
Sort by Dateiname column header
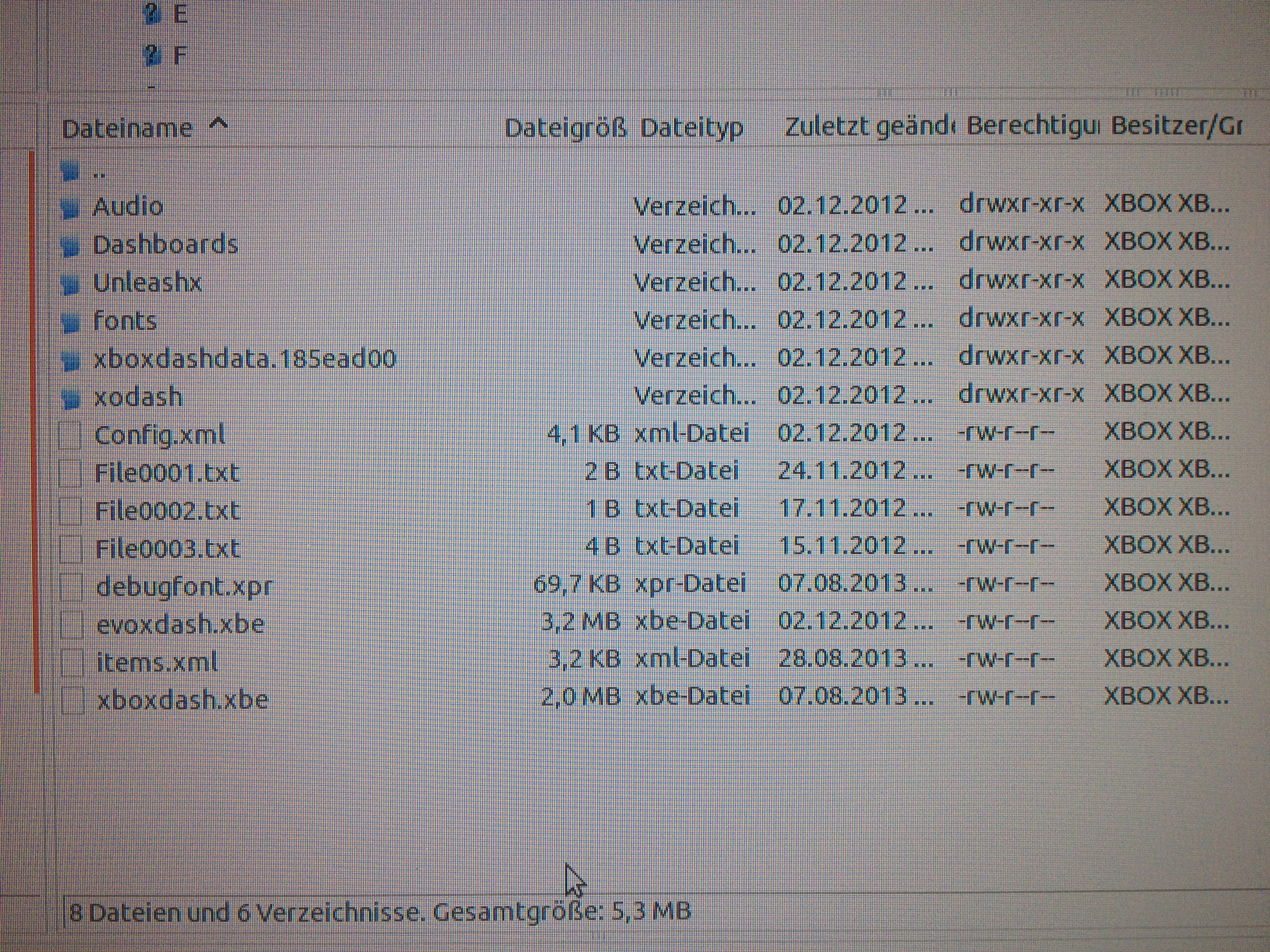[127, 128]
